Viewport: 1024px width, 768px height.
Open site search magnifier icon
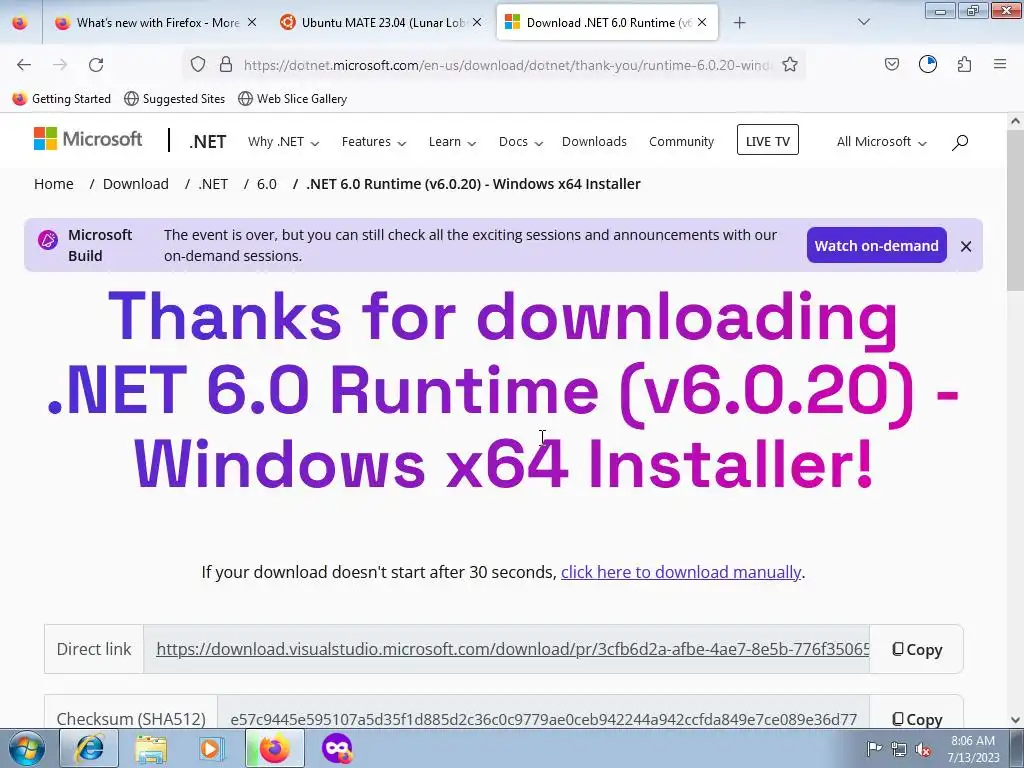(x=959, y=142)
